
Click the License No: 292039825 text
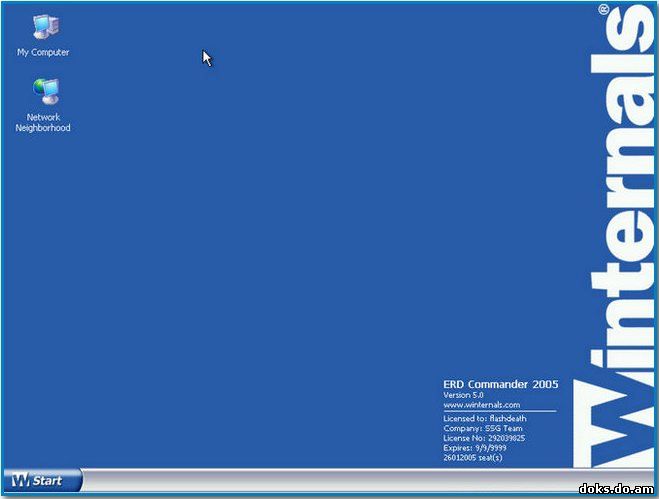484,438
